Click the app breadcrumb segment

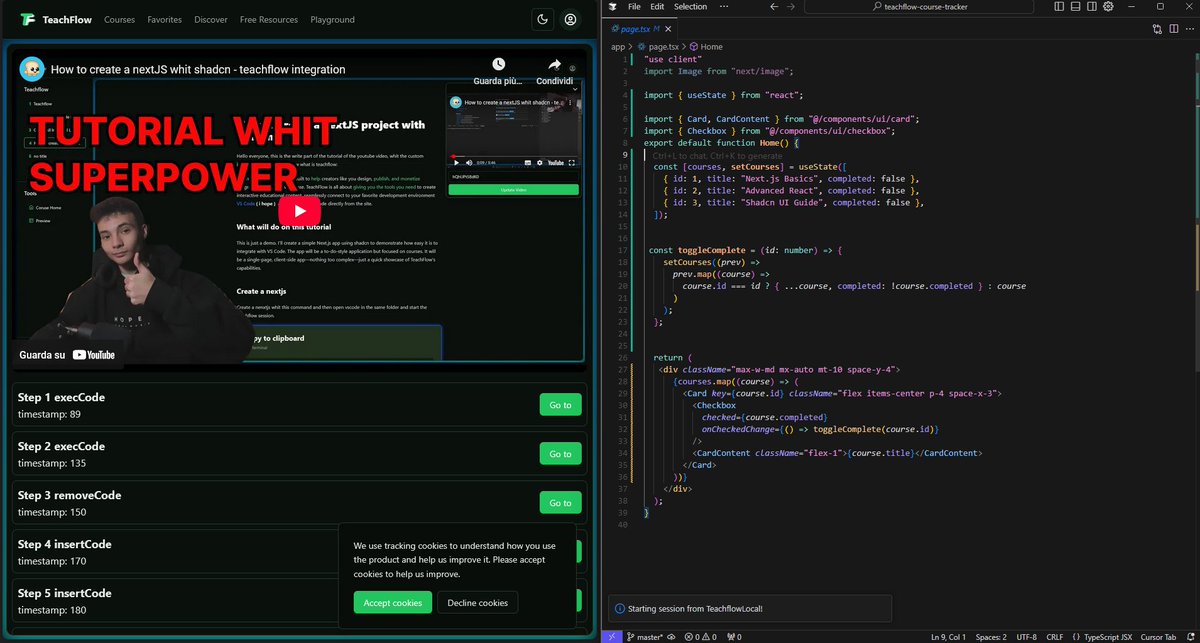[618, 46]
